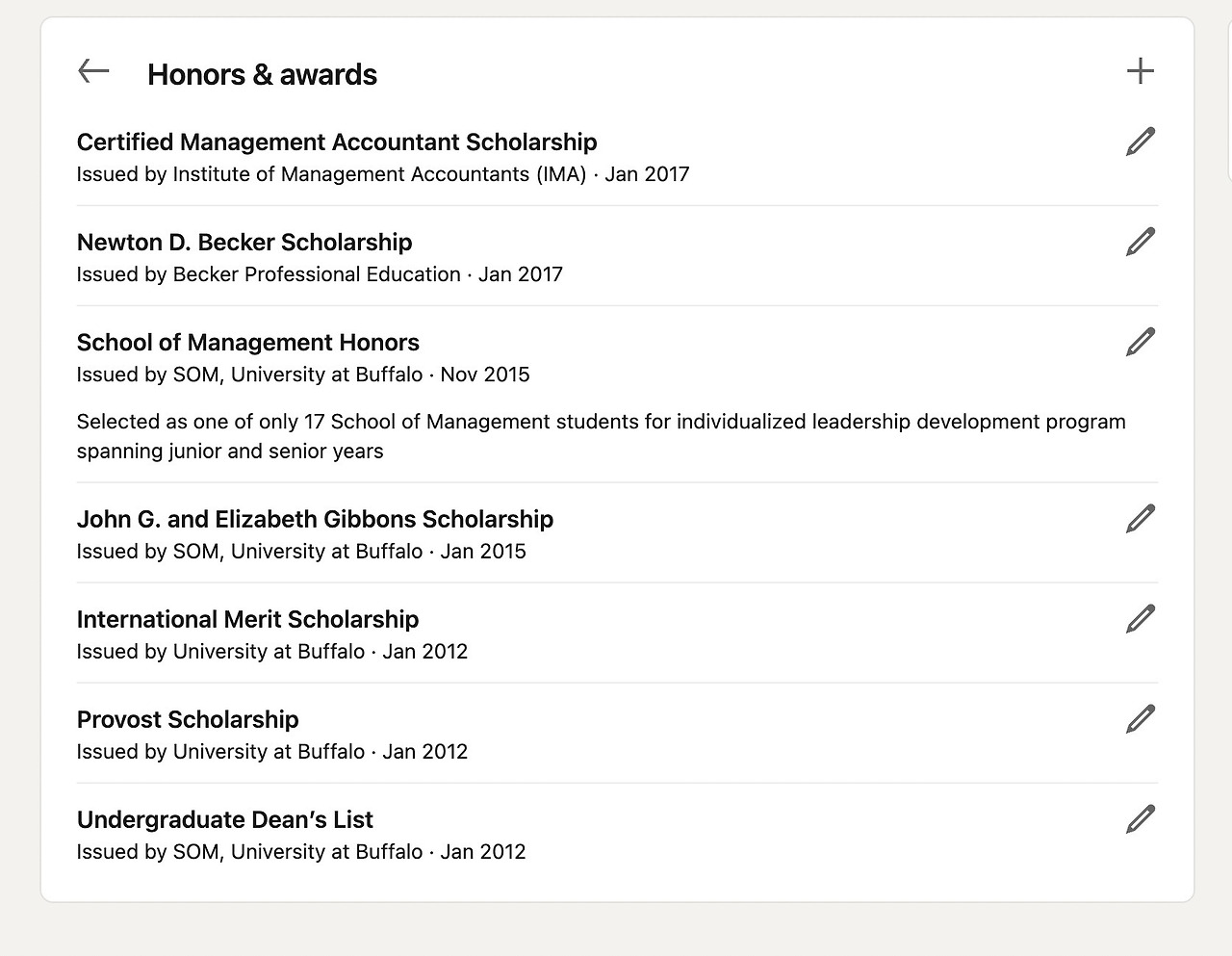
Task: Edit John G. and Elizabeth Gibbons Scholarship
Action: tap(1140, 519)
